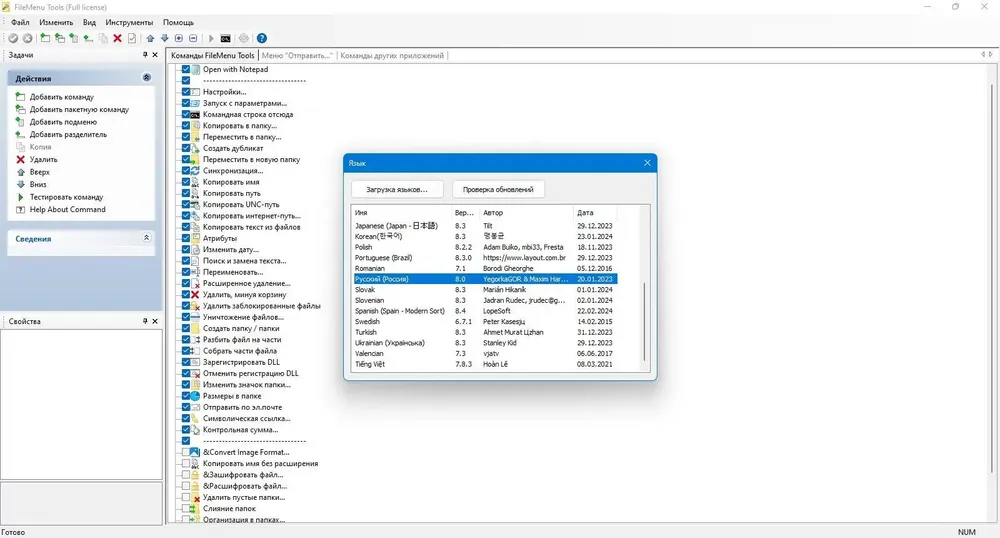Switch to Меню "Отправить..." tab
Screen dimensions: 1000x538
297,55
